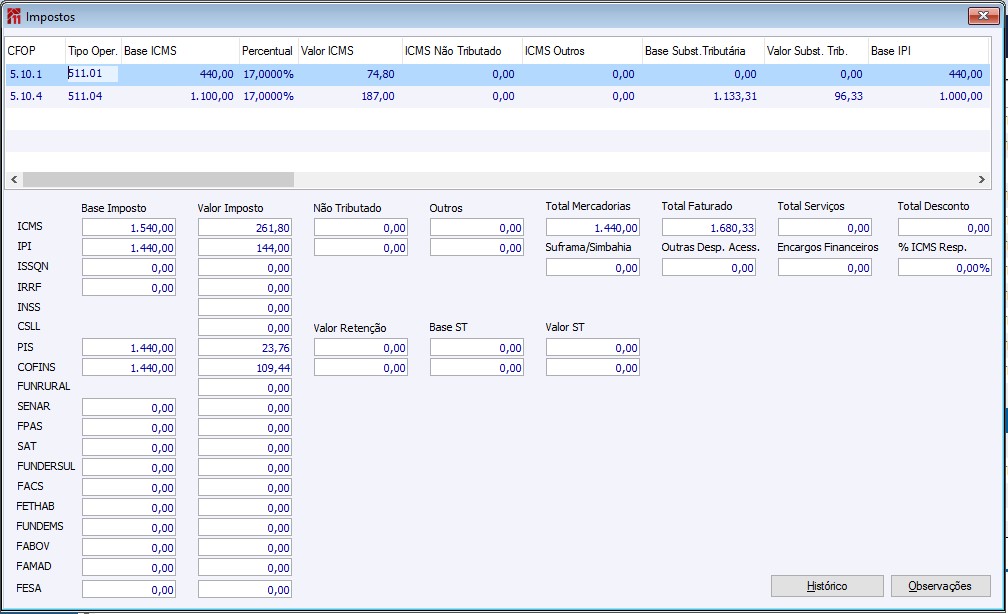This screenshot has height=614, width=1008.
Task: Click the Valor ICMS cell 74,80
Action: (381, 75)
